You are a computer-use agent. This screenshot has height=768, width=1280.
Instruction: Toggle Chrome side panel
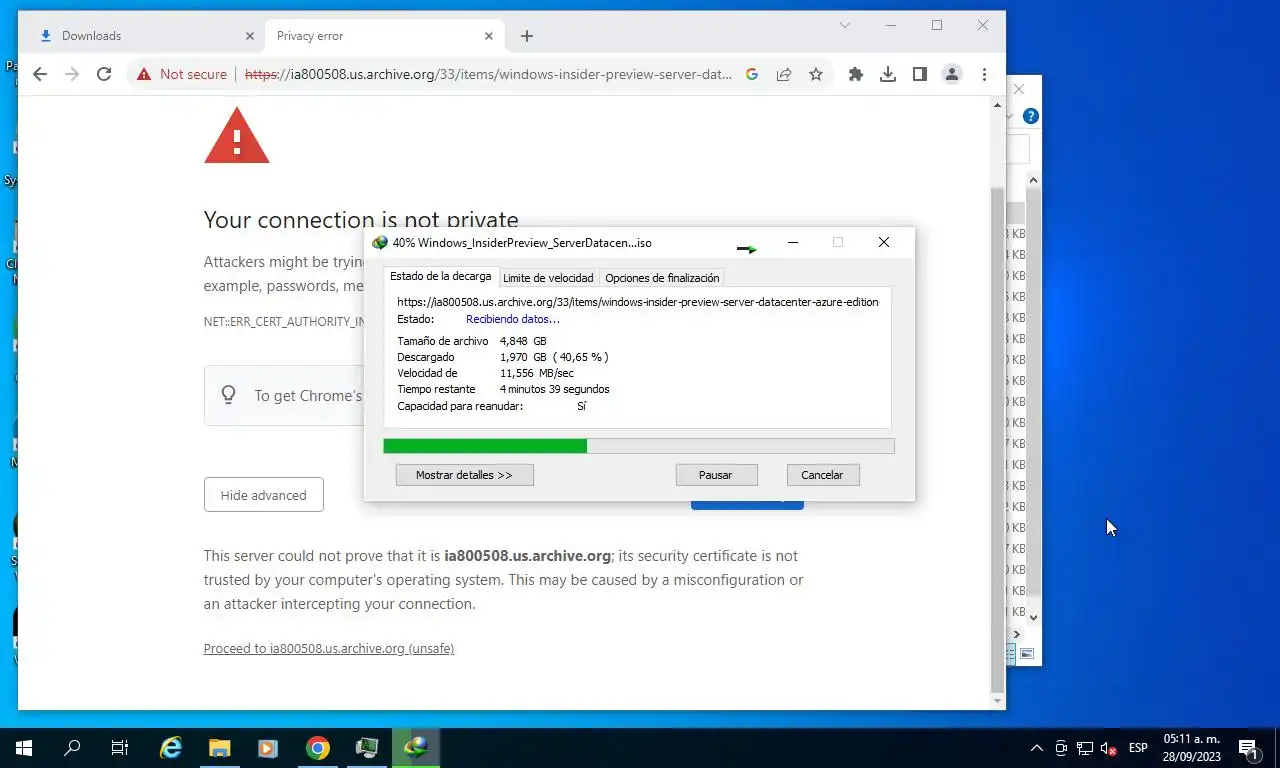click(x=920, y=74)
